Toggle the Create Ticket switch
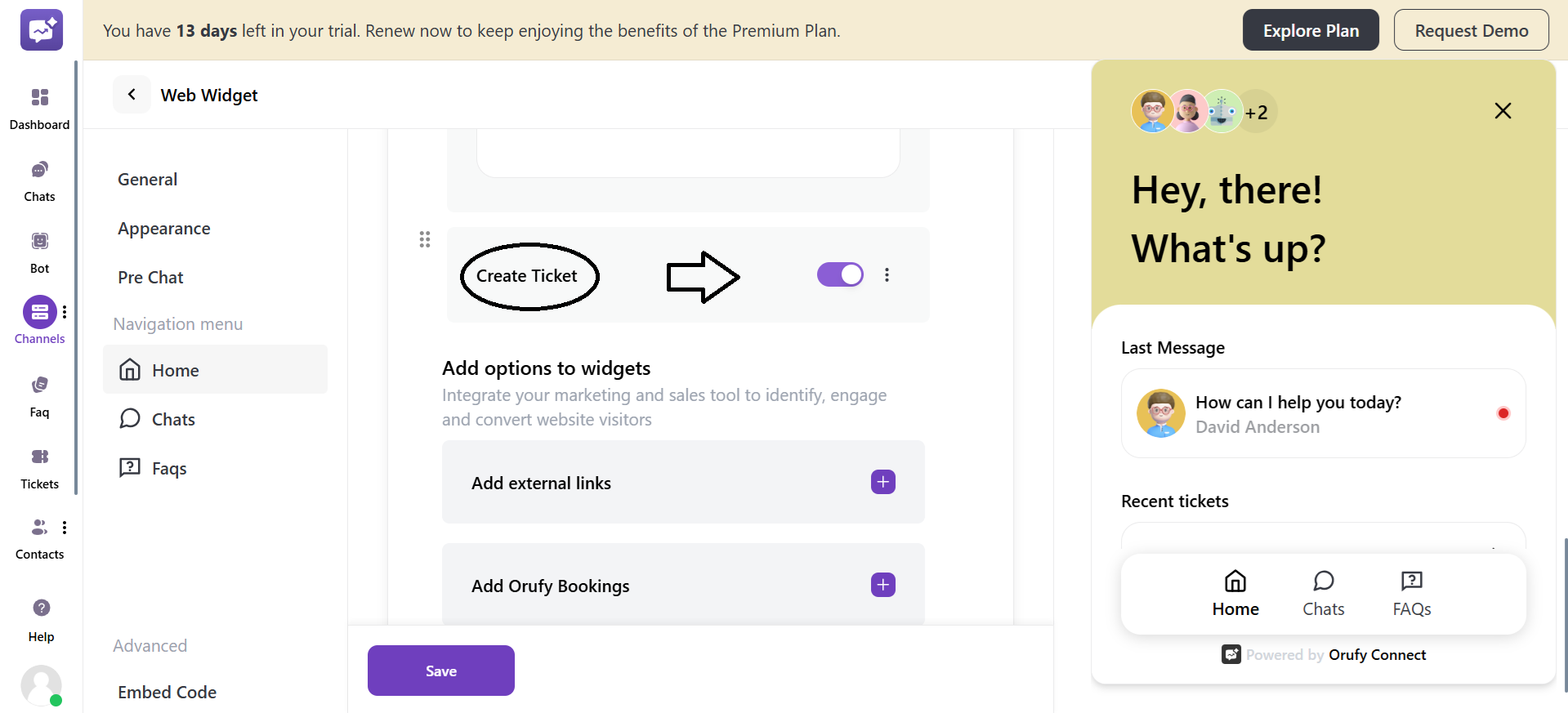1568x713 pixels. 840,274
